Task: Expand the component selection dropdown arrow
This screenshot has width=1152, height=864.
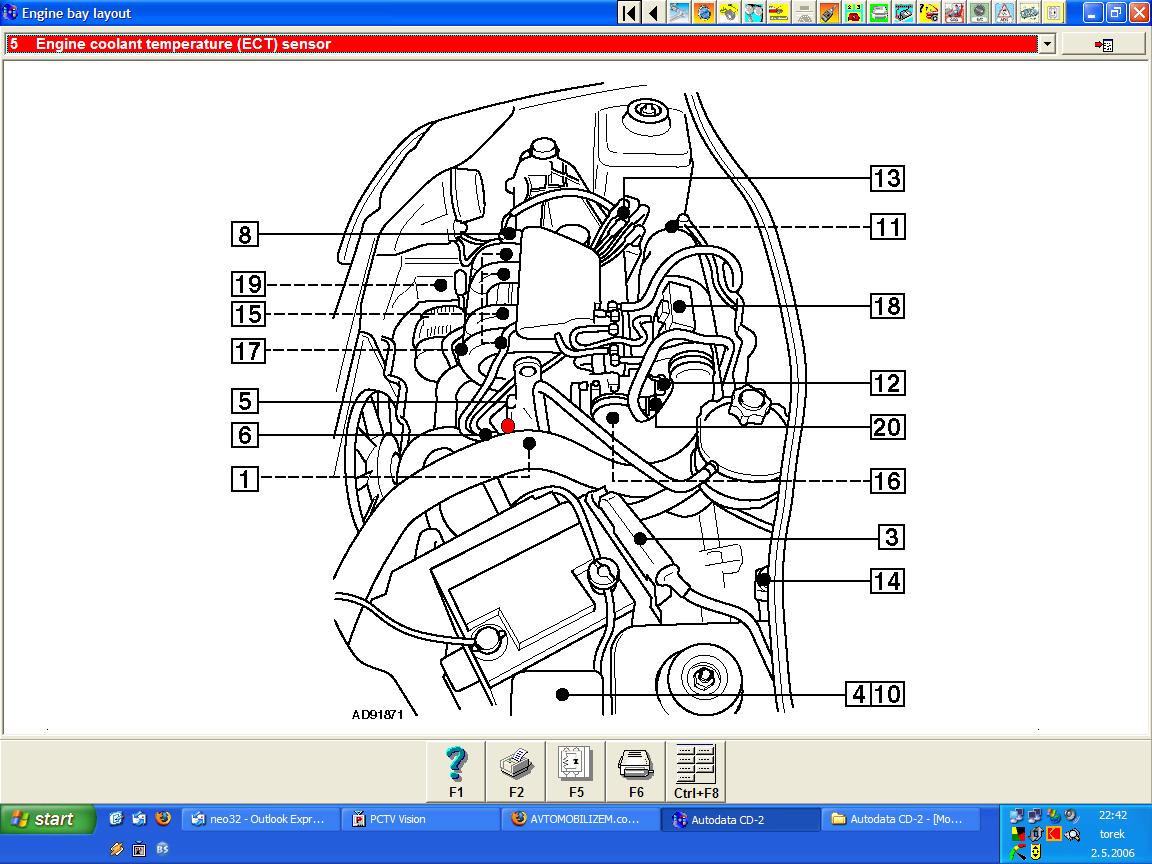Action: 1047,44
